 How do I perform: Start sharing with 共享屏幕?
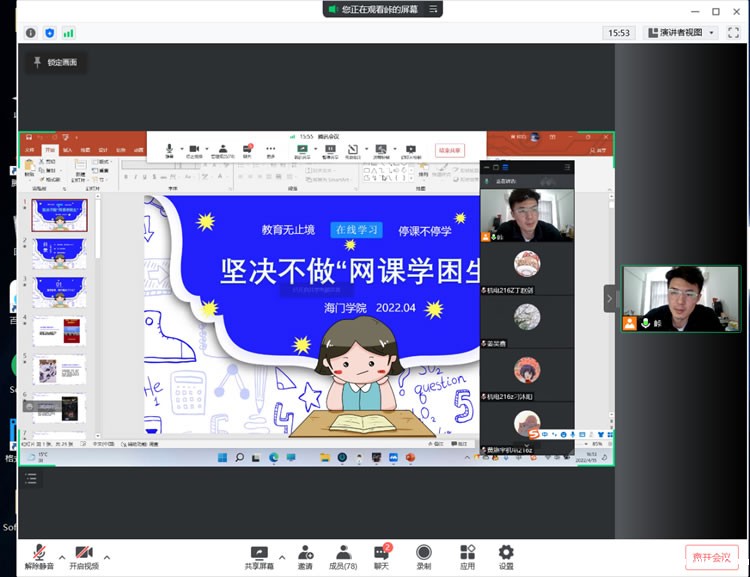(259, 557)
